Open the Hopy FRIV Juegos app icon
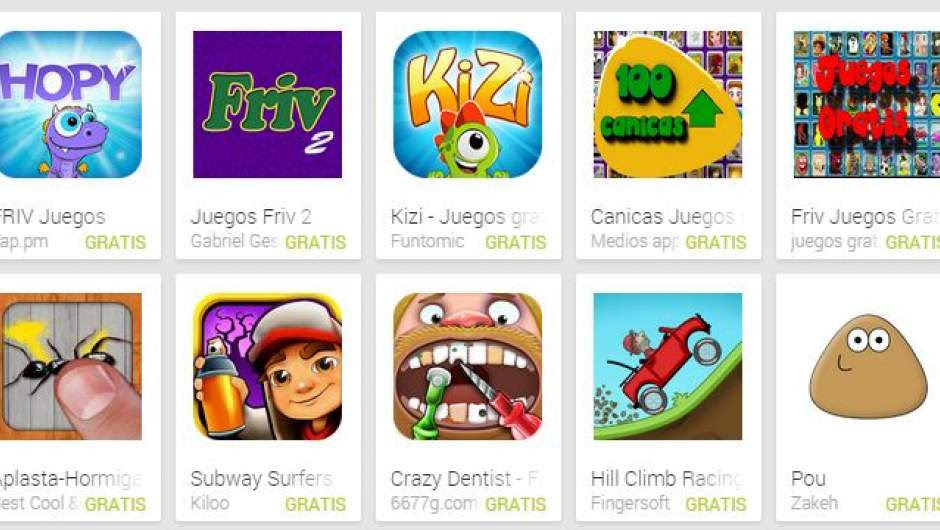The height and width of the screenshot is (530, 940). pyautogui.click(x=71, y=104)
